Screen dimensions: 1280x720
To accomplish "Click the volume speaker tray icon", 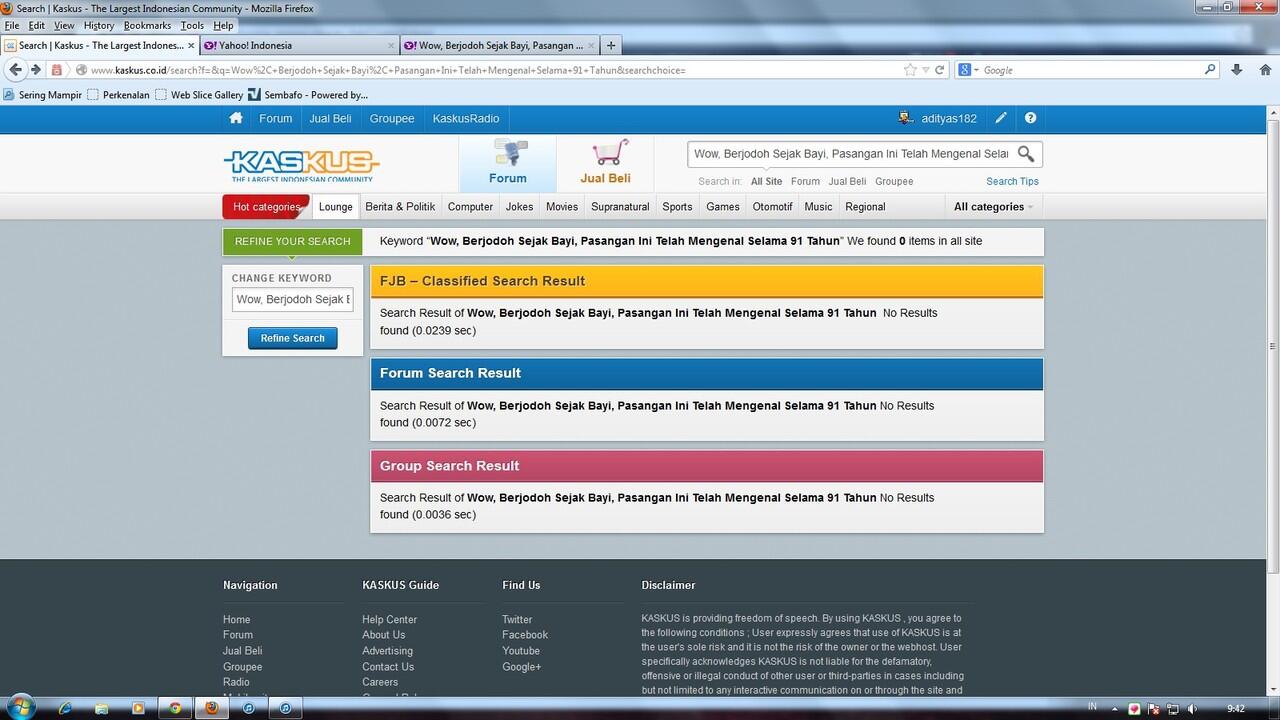I will [1191, 709].
